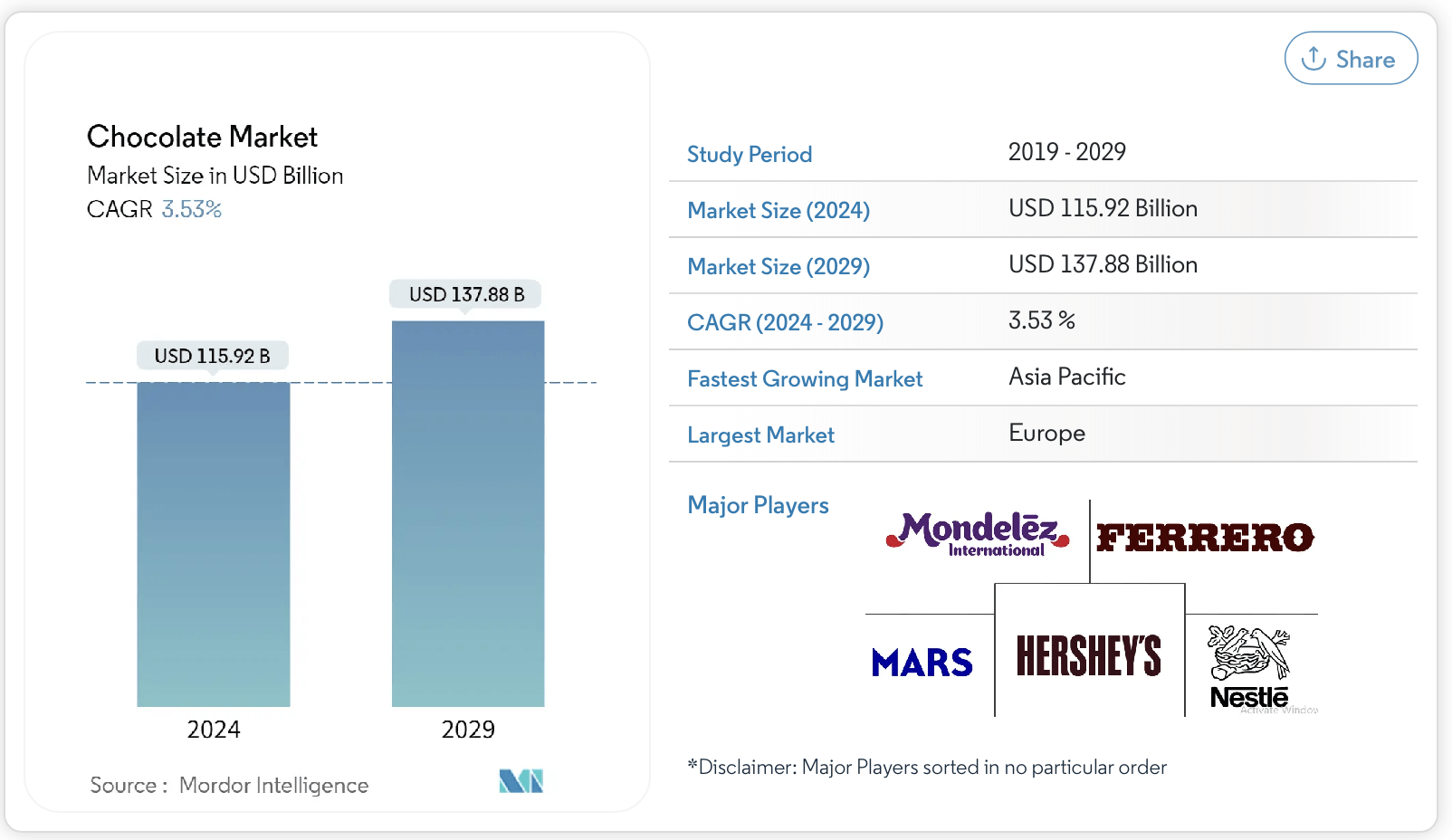The width and height of the screenshot is (1452, 840).
Task: Click the USD 115.92 B data label
Action: [212, 356]
